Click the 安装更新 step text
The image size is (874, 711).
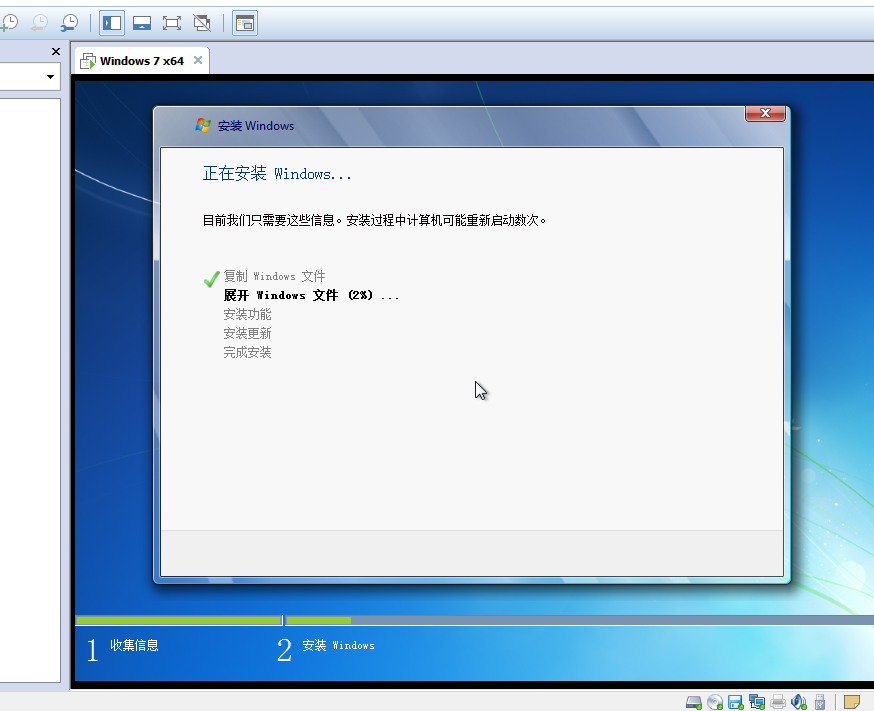(247, 333)
